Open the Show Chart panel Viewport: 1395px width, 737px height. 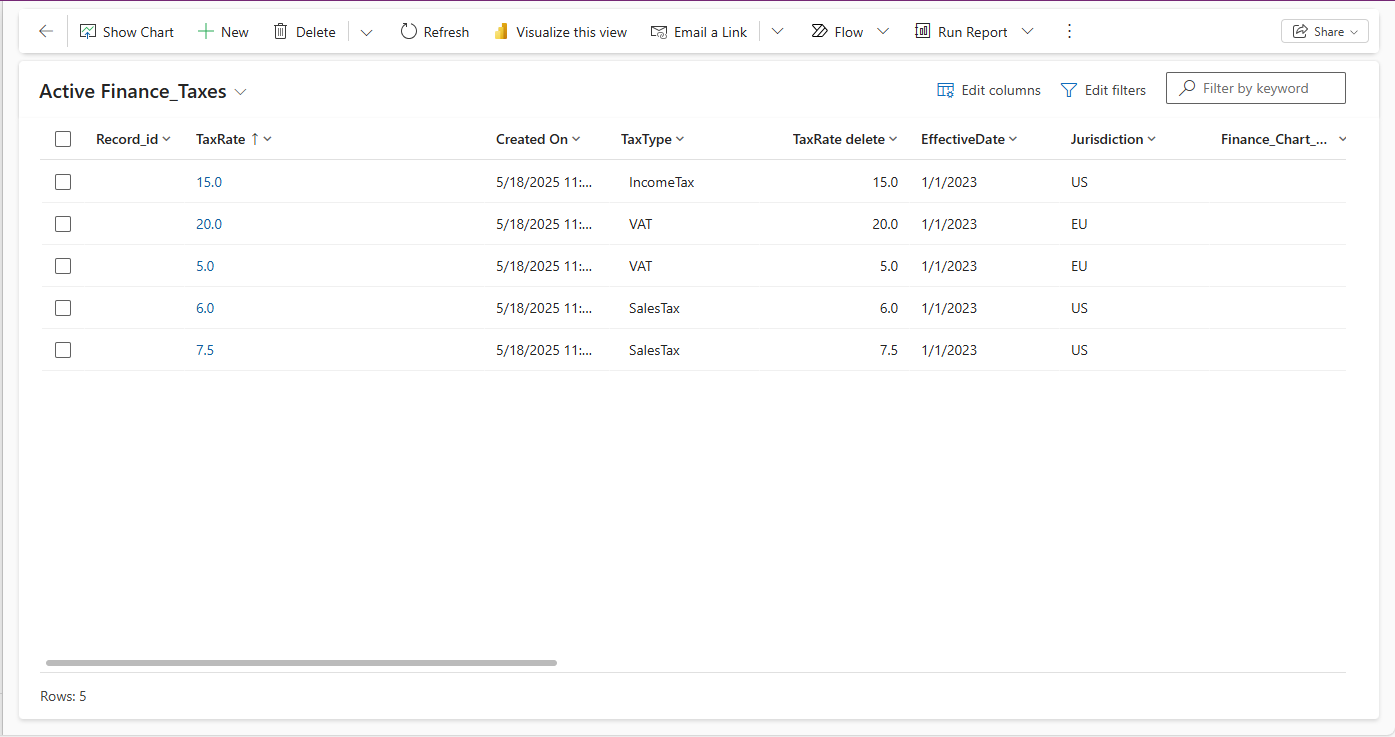pos(126,31)
